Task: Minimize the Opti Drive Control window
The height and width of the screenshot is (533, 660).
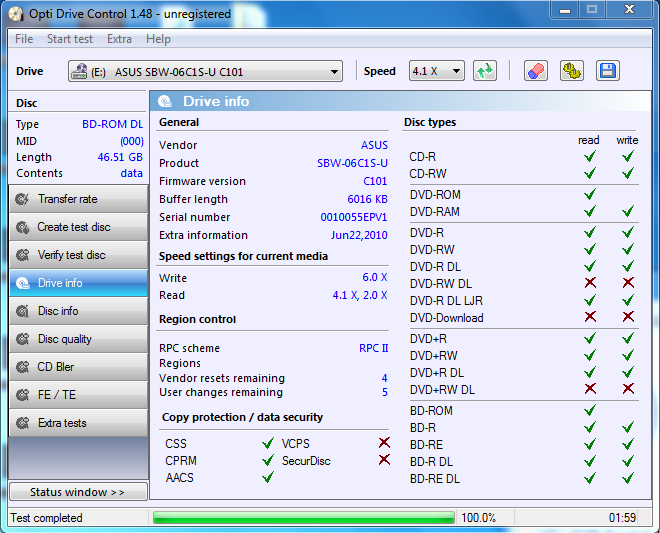Action: (x=565, y=10)
